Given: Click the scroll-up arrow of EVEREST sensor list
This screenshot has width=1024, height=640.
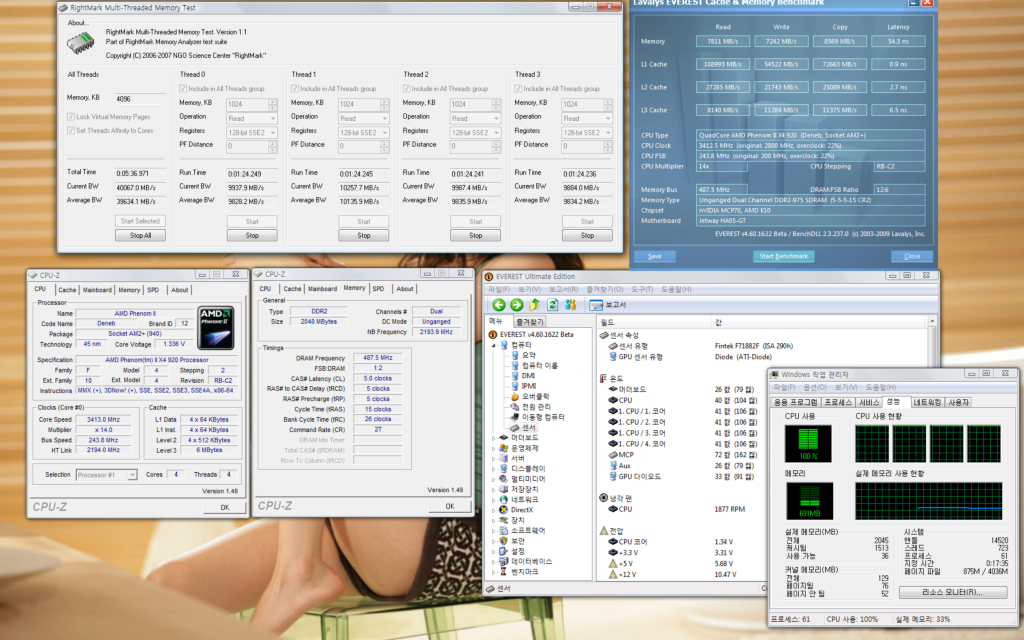Looking at the screenshot, I should [932, 321].
